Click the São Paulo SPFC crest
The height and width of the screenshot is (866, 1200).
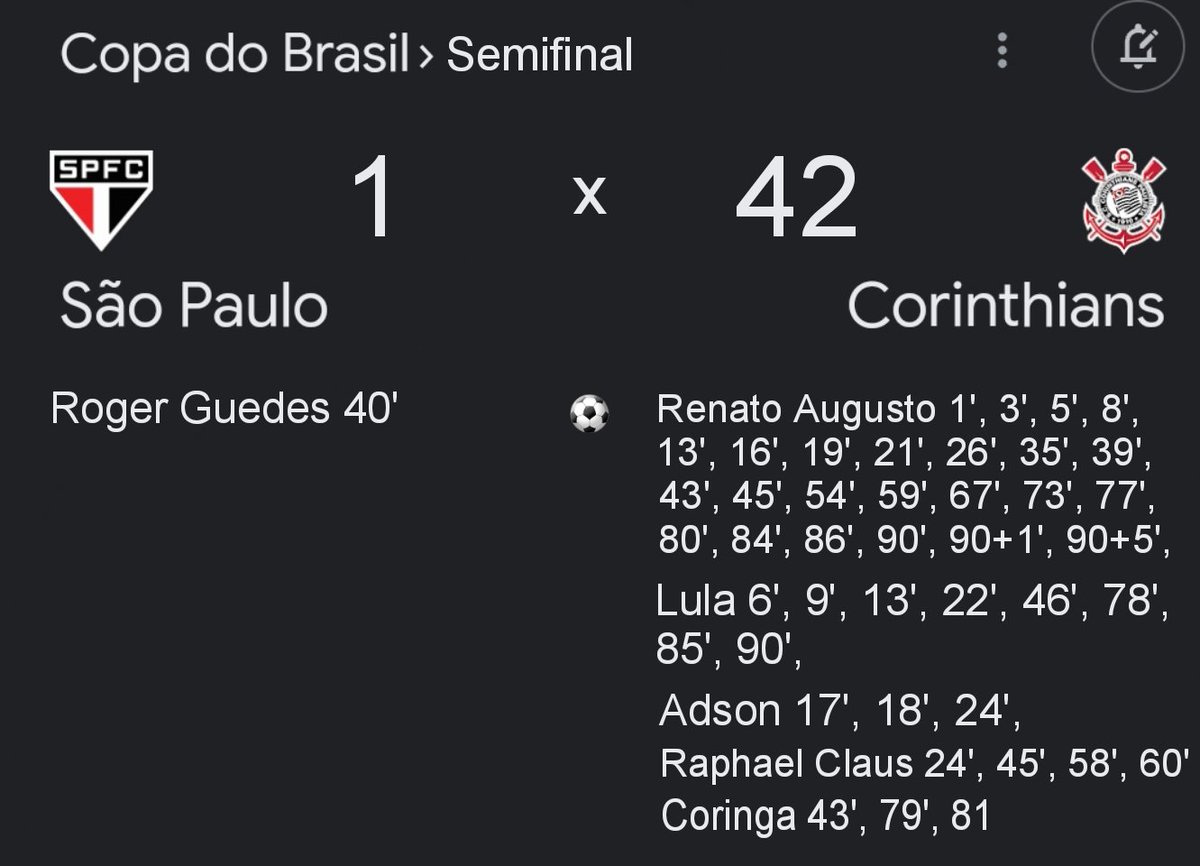[x=102, y=199]
